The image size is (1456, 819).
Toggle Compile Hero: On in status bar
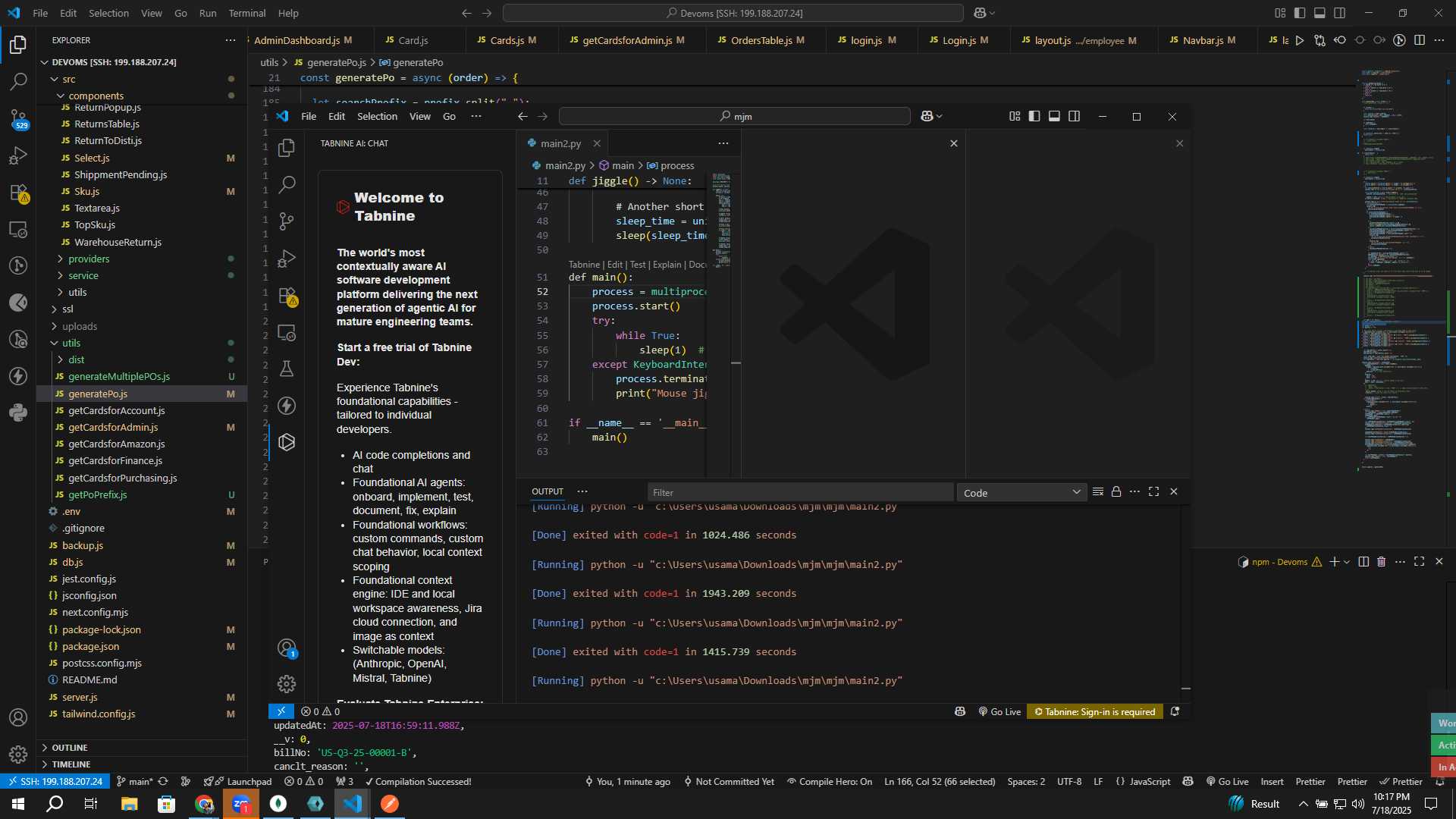click(829, 781)
